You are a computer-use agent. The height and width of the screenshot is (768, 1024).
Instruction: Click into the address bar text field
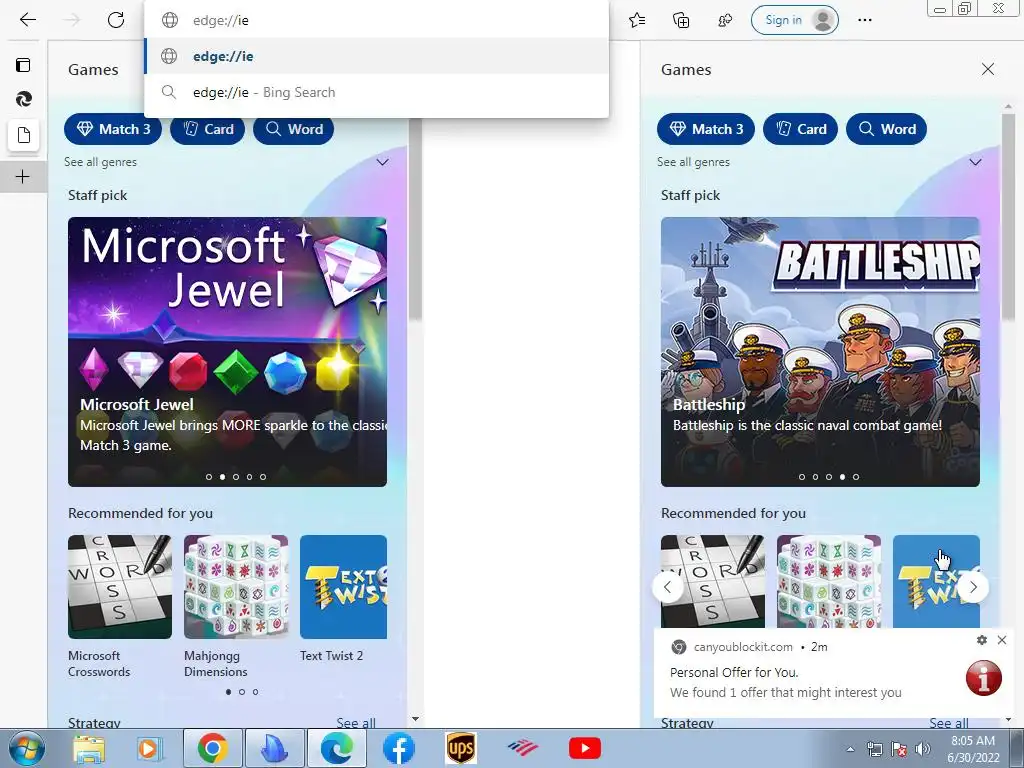pos(377,20)
